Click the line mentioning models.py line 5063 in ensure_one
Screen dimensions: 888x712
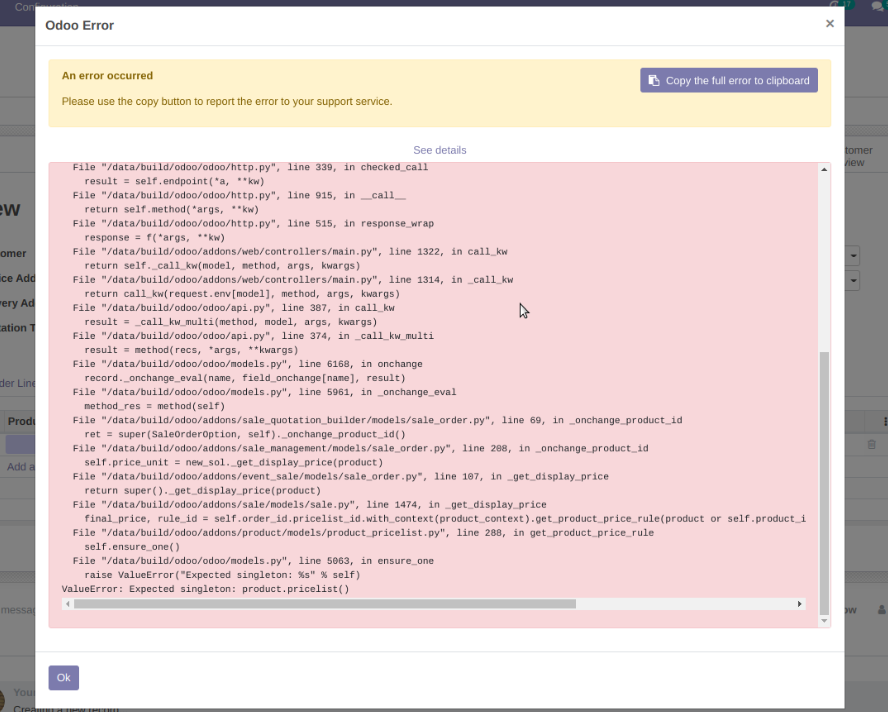(253, 561)
